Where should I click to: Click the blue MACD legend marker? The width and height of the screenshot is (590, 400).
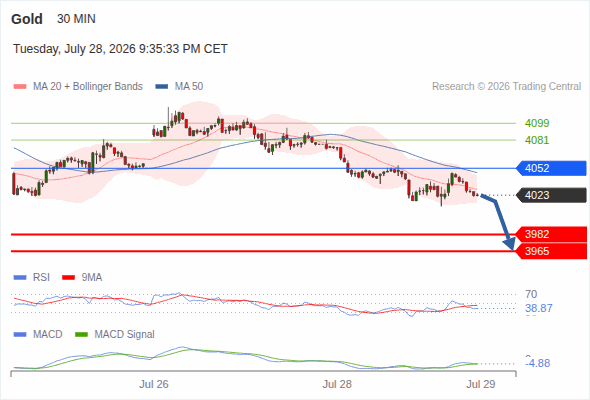(20, 335)
